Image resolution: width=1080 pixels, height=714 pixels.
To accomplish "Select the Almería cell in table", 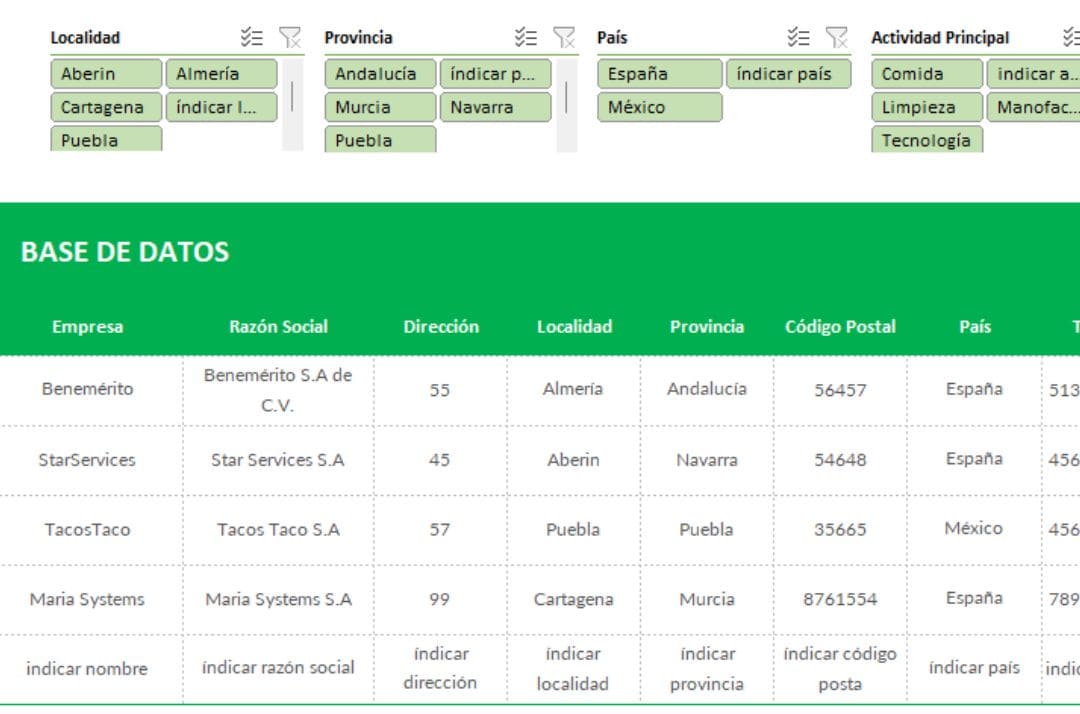I will 573,389.
